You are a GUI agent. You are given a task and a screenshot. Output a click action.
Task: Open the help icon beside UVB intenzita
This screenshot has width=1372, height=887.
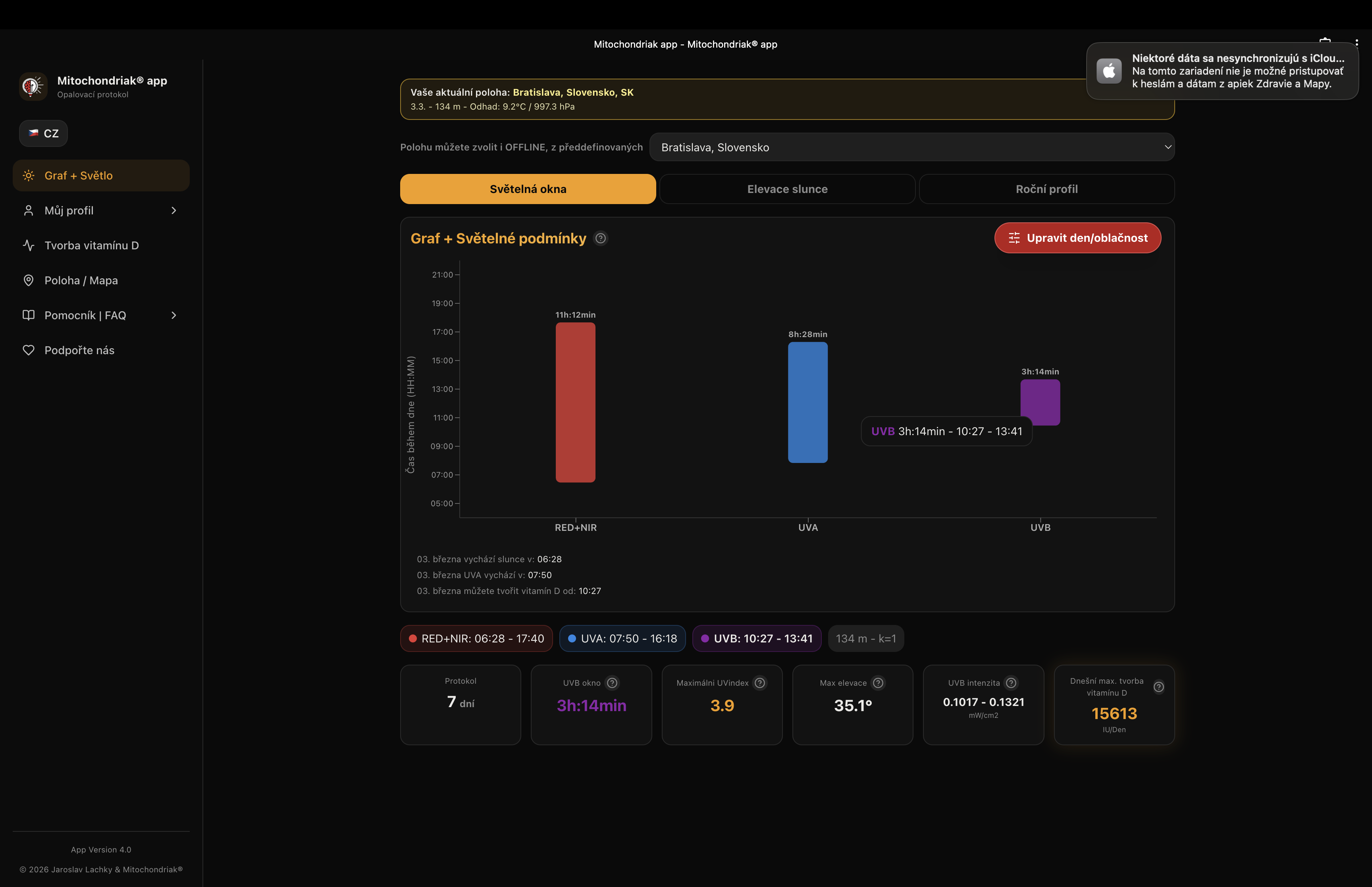click(1012, 683)
